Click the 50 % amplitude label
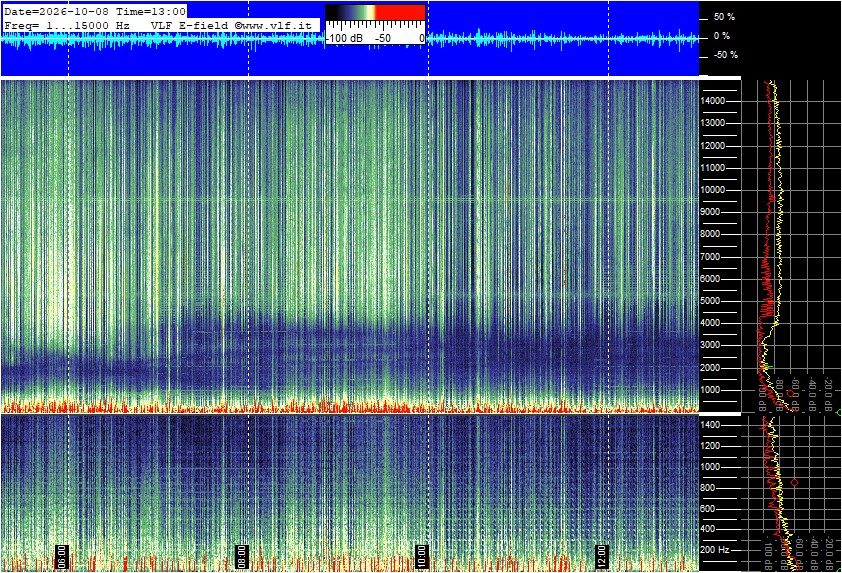 tap(724, 17)
